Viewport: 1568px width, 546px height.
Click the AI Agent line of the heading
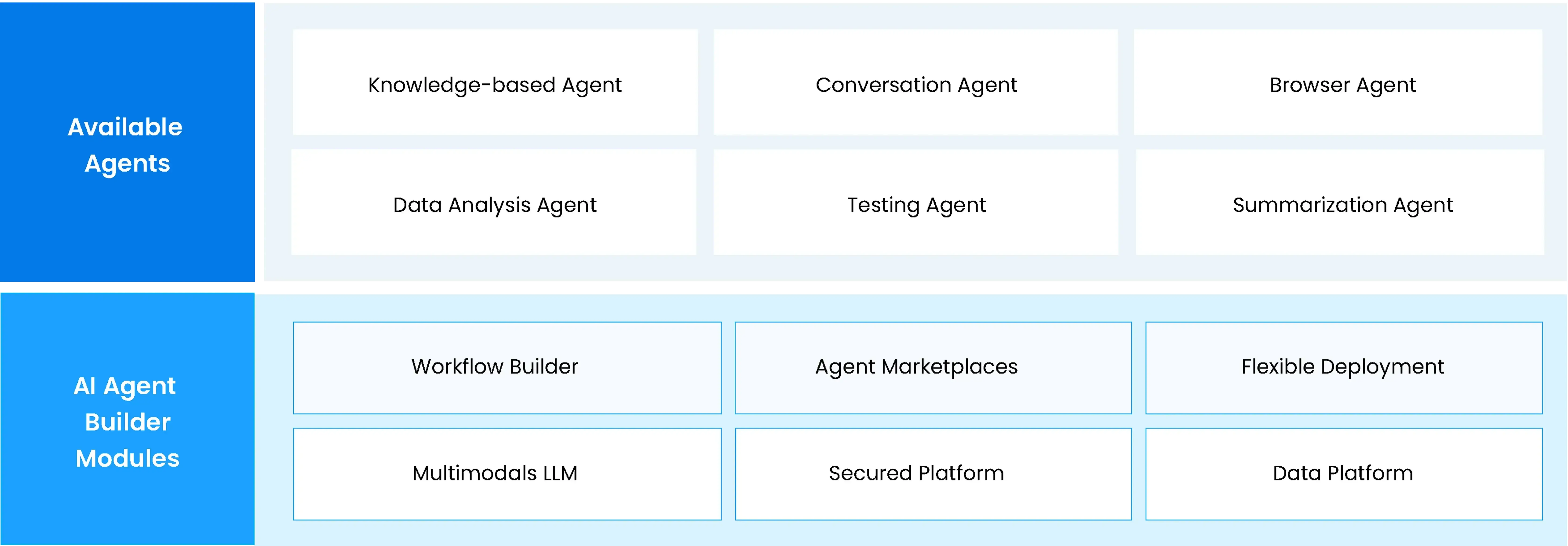[x=125, y=386]
